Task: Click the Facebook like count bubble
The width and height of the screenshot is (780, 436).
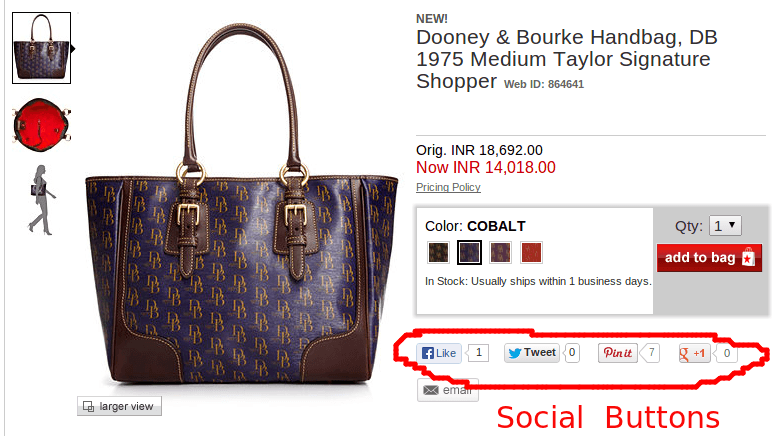Action: [x=478, y=353]
